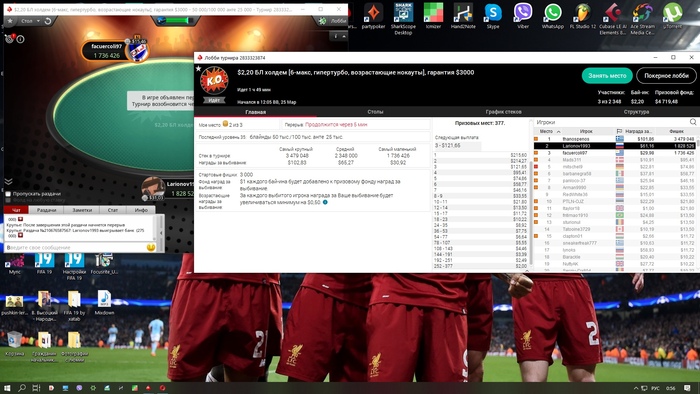The image size is (700, 394).
Task: Click the orange marker next to thanospenos
Action: point(536,139)
